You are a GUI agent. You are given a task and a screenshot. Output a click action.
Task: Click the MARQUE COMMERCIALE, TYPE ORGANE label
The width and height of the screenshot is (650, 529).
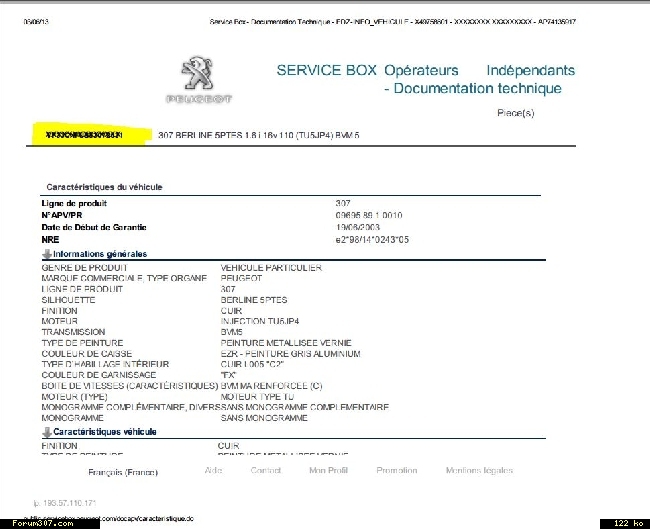coord(124,278)
